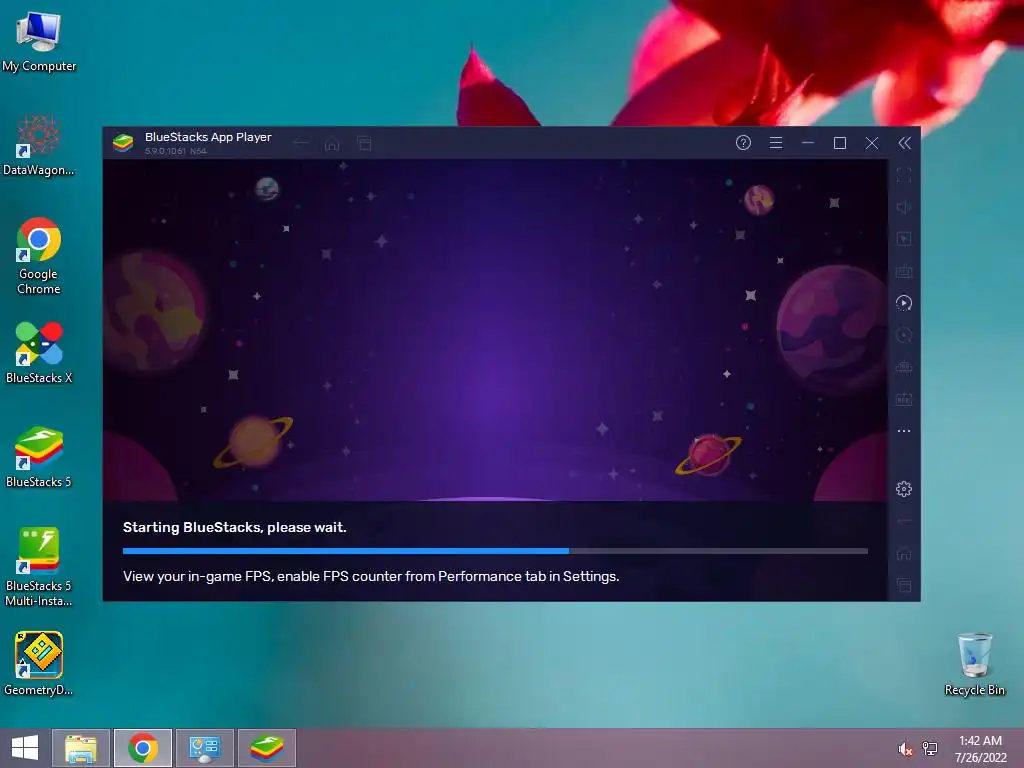Click the BlueStacks taskbar button
The width and height of the screenshot is (1024, 768).
[267, 748]
